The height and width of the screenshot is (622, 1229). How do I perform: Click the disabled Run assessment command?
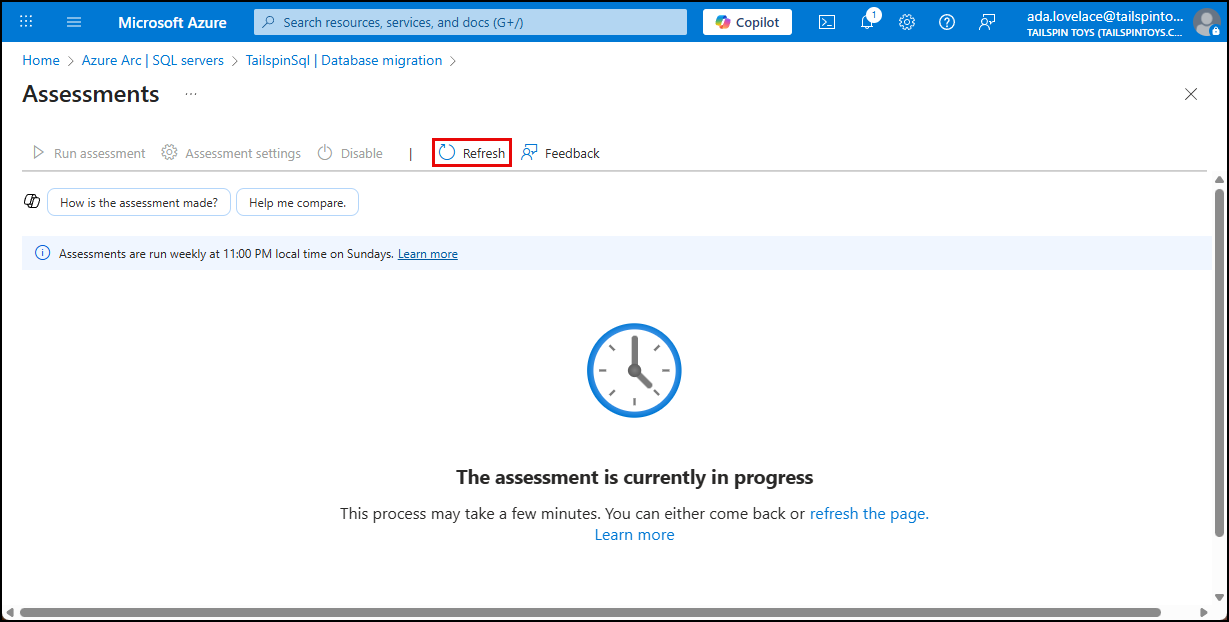pos(88,152)
